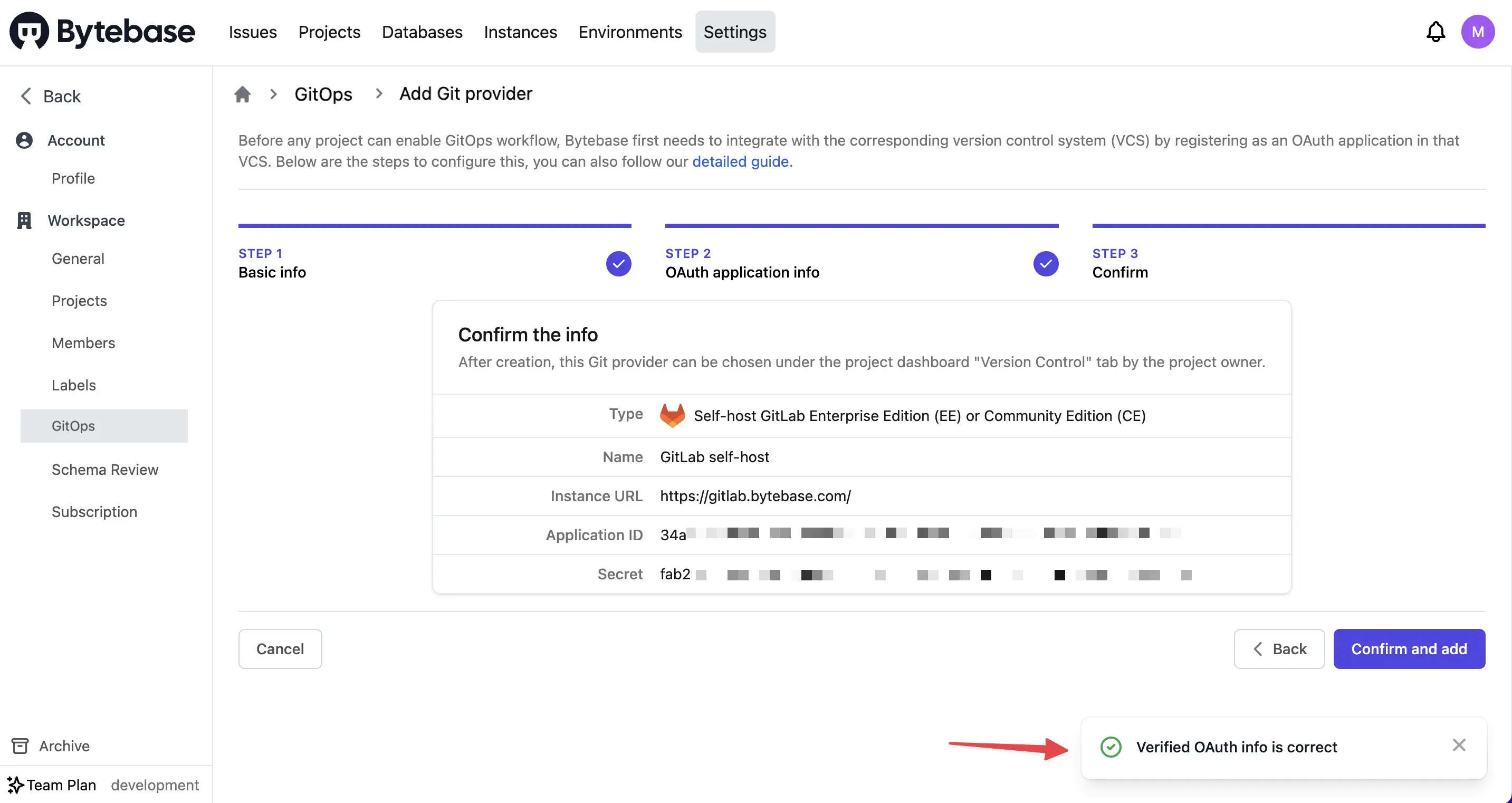Click the Account section heading
Viewport: 1512px width, 803px height.
[x=76, y=140]
